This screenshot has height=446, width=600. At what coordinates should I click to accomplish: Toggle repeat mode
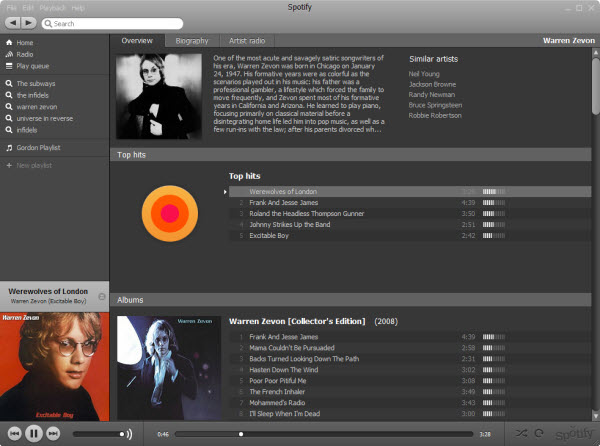(539, 433)
